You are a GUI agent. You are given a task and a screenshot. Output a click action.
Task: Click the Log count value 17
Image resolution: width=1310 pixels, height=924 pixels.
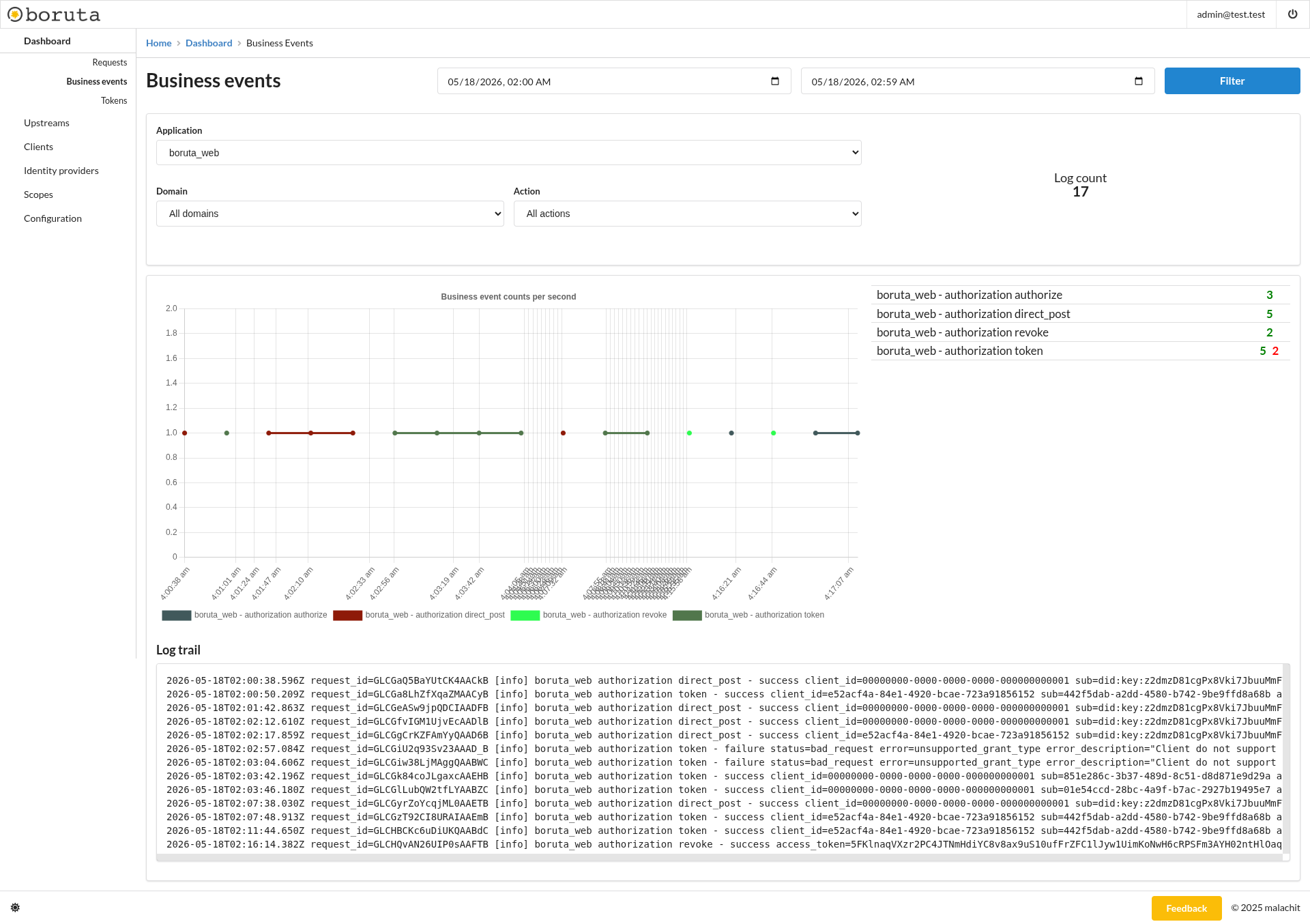point(1080,192)
